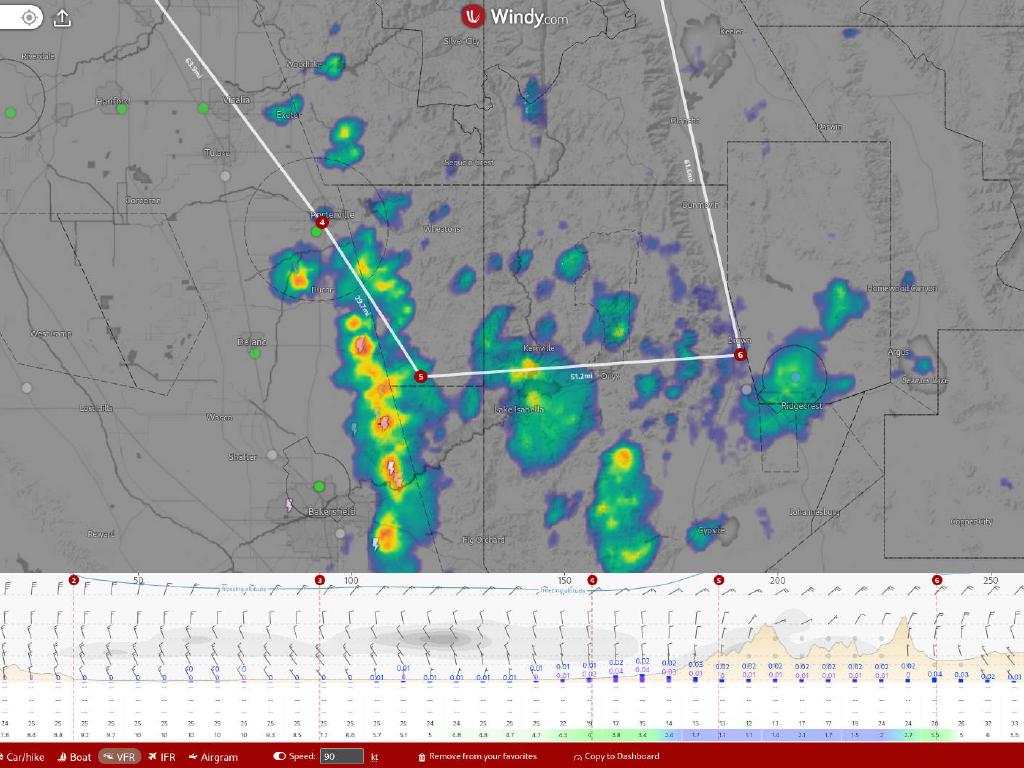This screenshot has width=1024, height=768.
Task: Click the Lake Isabella label on the map
Action: (519, 409)
